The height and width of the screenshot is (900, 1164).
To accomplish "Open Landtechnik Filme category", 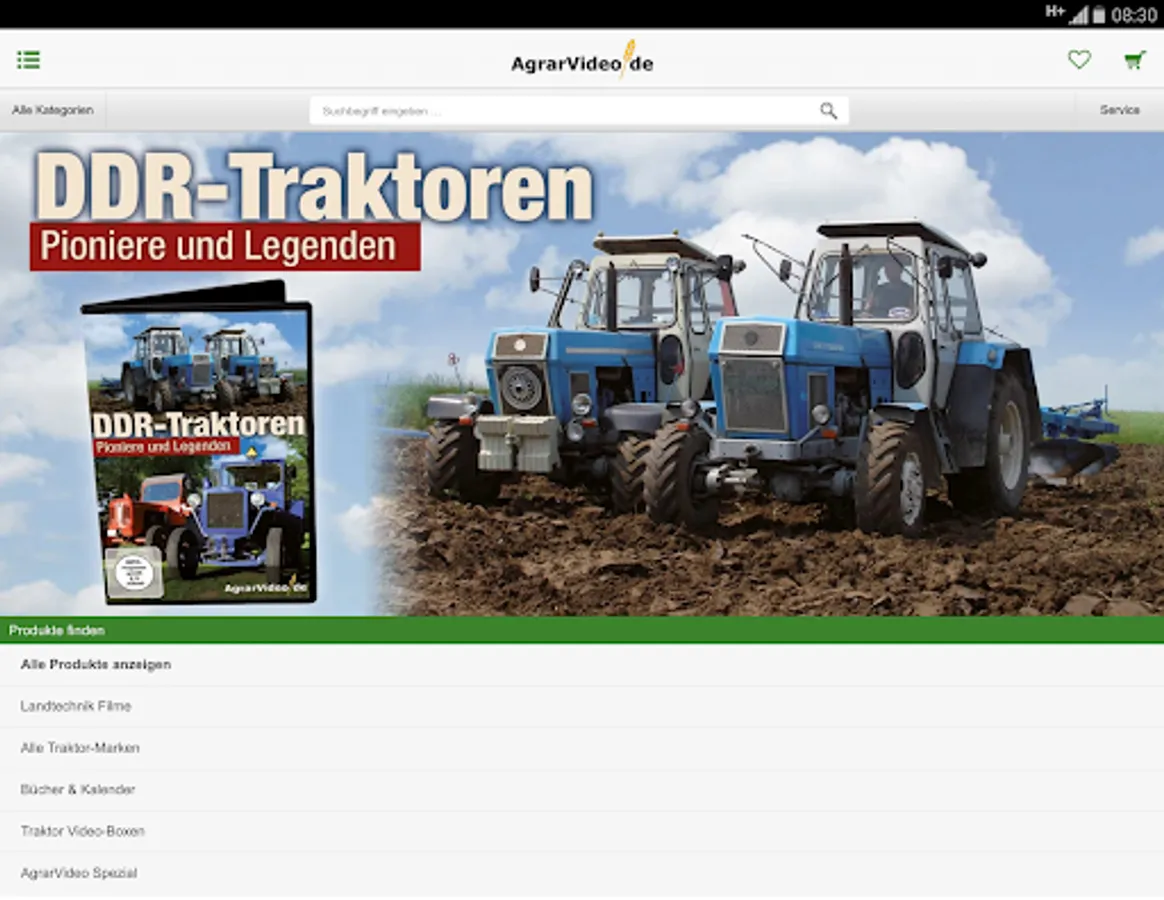I will pos(582,706).
